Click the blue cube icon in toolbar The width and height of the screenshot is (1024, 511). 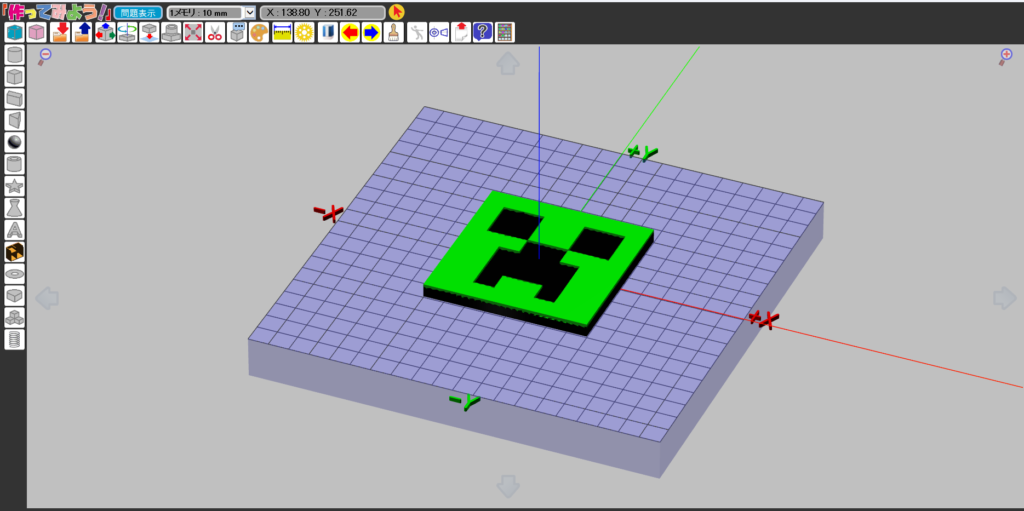pos(14,33)
